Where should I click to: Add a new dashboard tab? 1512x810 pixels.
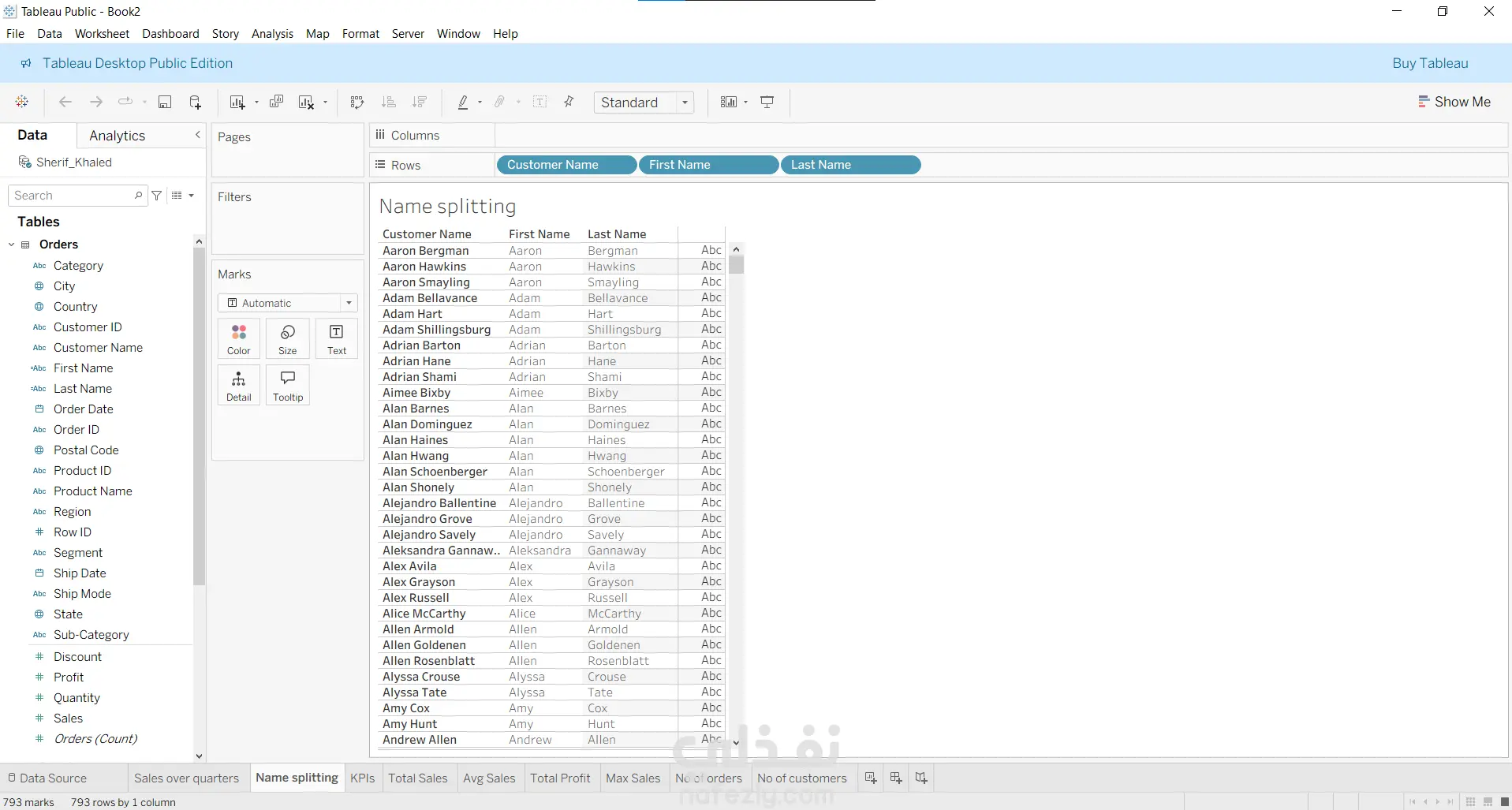tap(896, 778)
